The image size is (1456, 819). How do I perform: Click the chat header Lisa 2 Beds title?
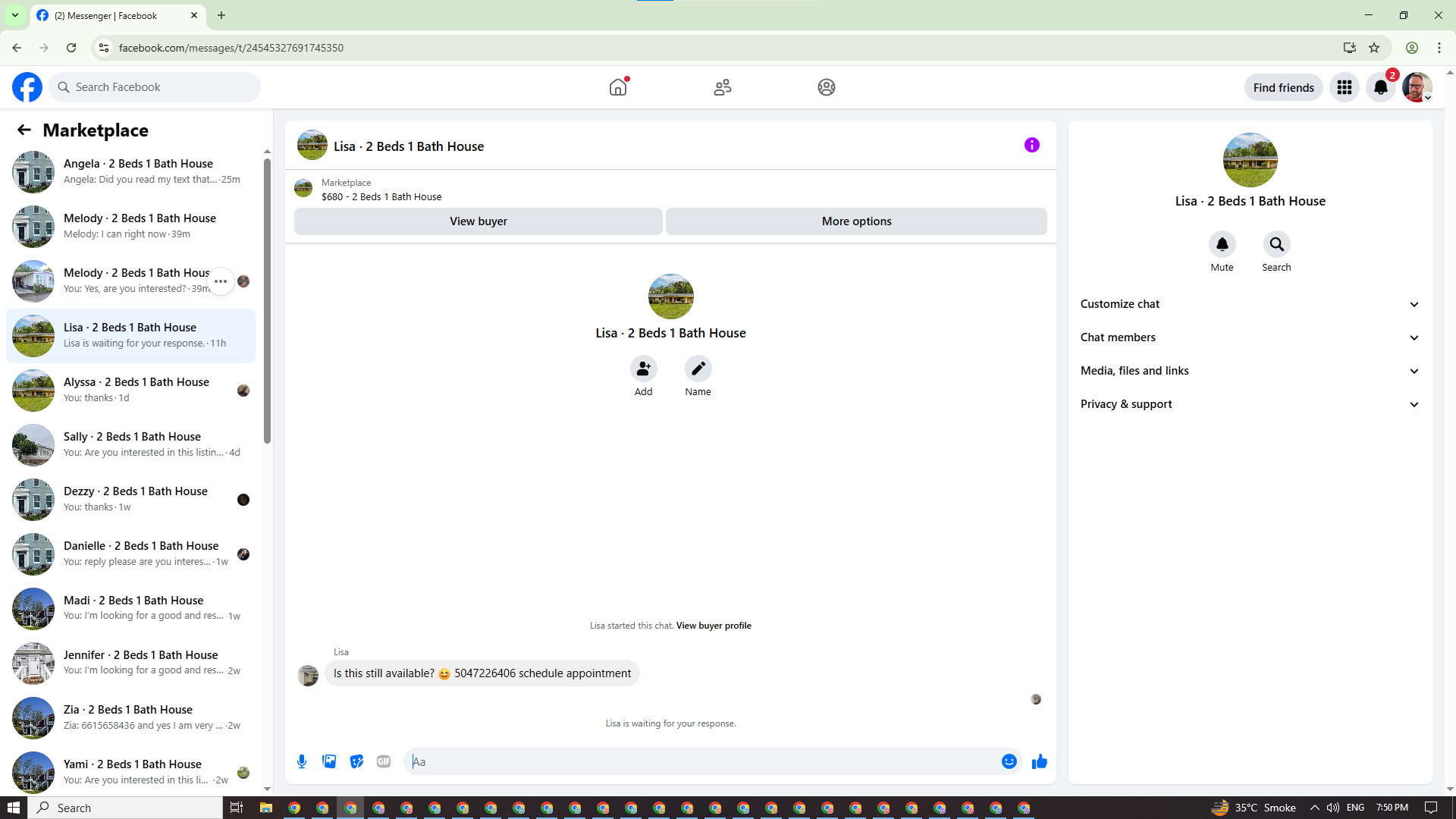409,146
